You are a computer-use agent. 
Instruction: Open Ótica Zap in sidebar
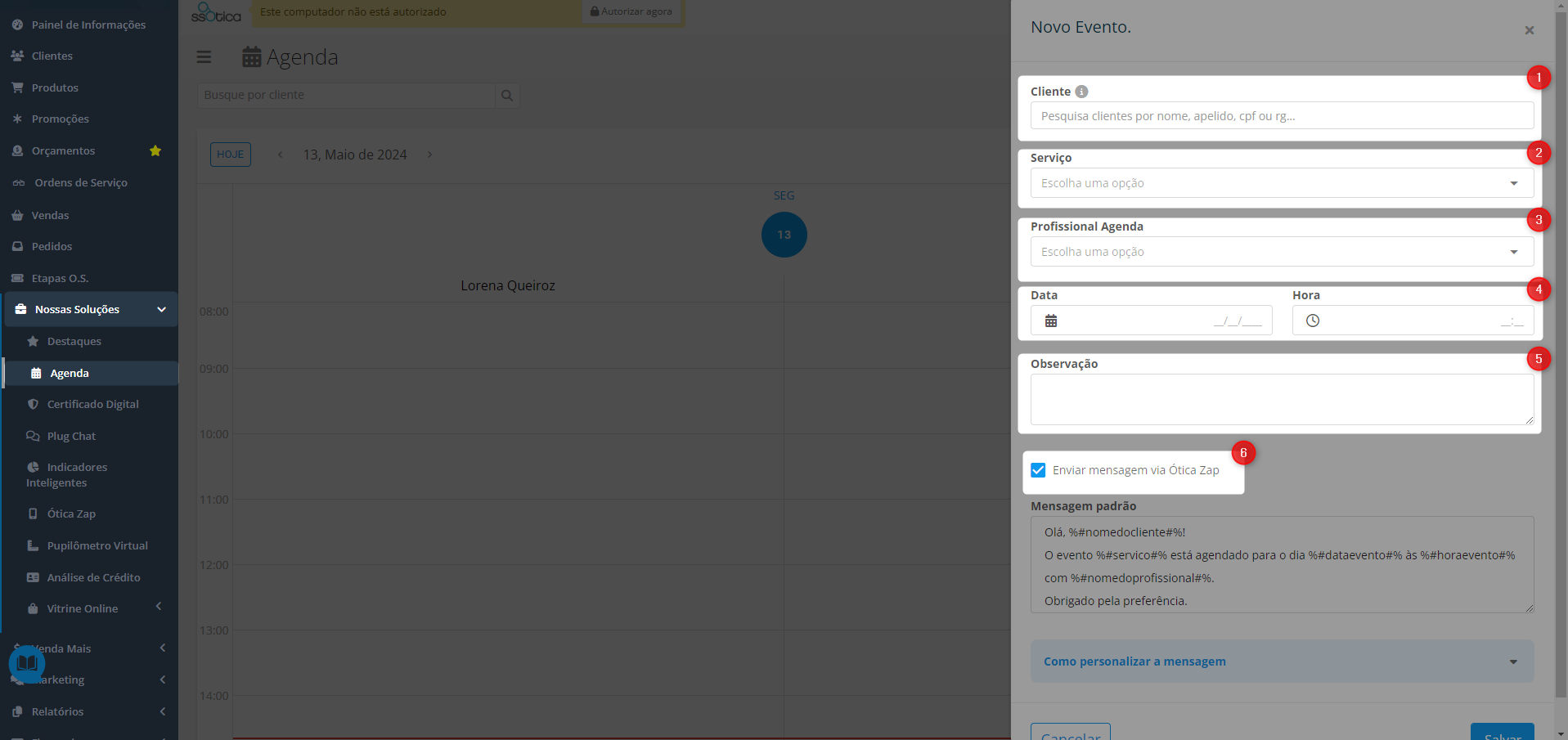(71, 514)
